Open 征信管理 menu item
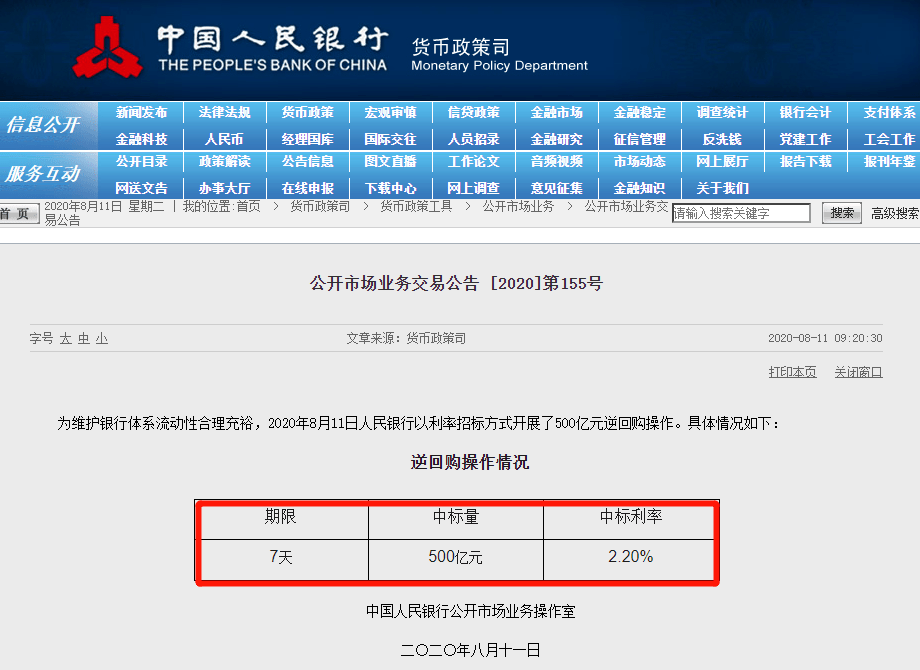The width and height of the screenshot is (920, 670). (x=640, y=139)
